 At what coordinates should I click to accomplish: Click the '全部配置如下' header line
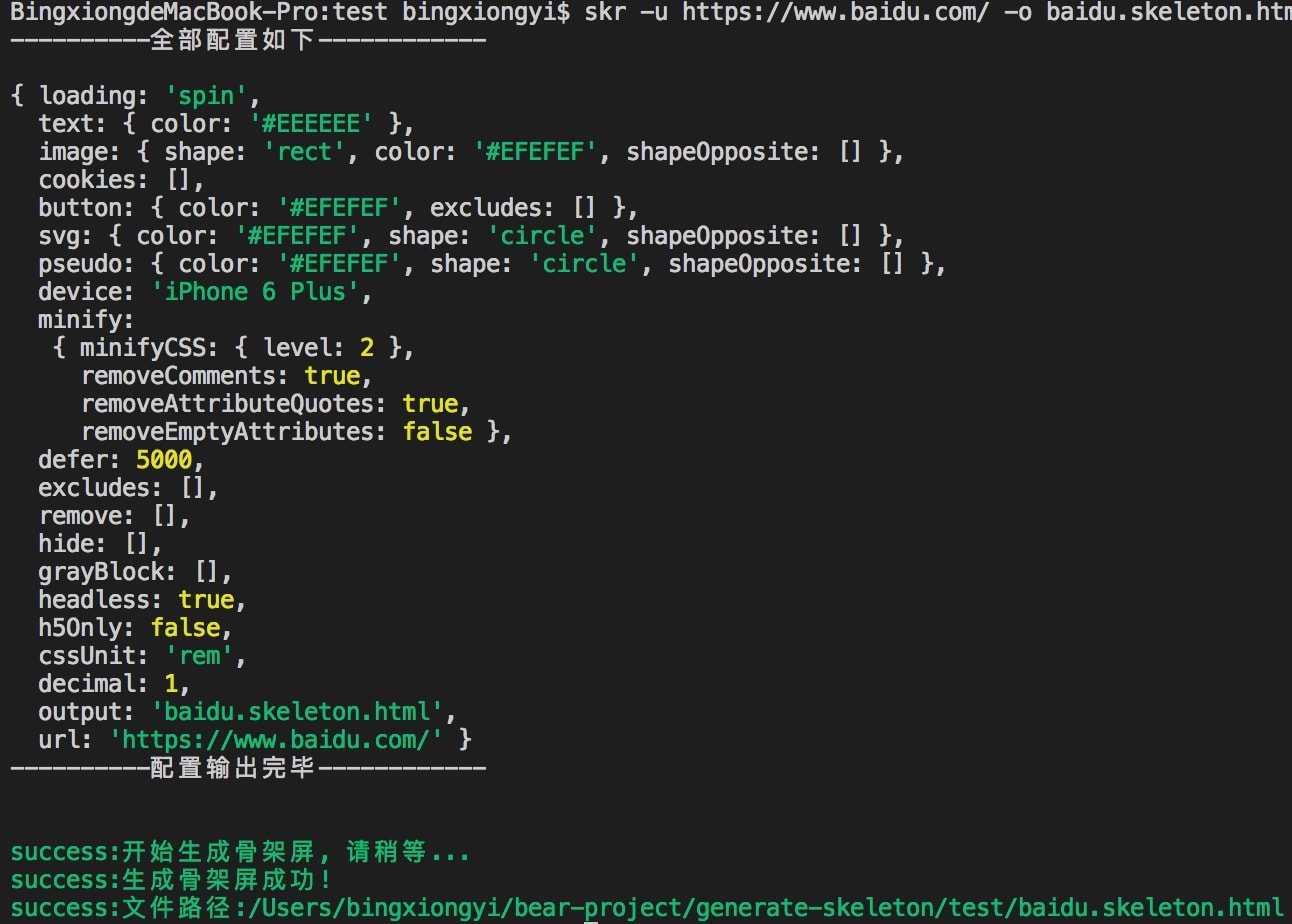(248, 41)
